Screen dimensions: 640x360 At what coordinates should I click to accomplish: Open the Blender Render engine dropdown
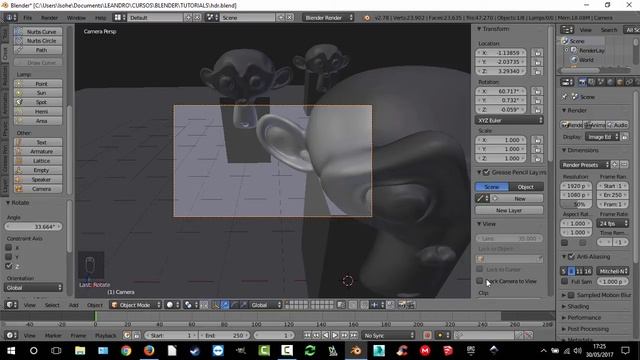point(328,18)
